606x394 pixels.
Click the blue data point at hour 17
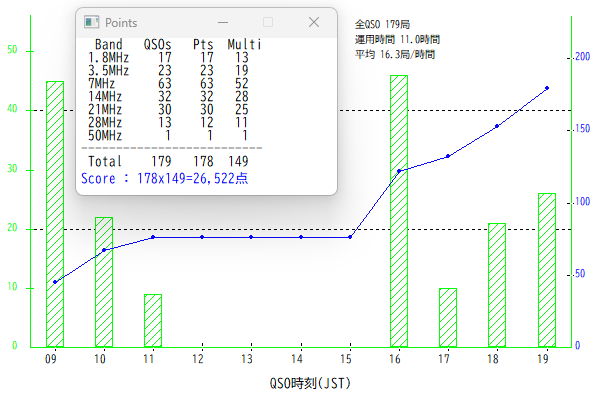448,156
